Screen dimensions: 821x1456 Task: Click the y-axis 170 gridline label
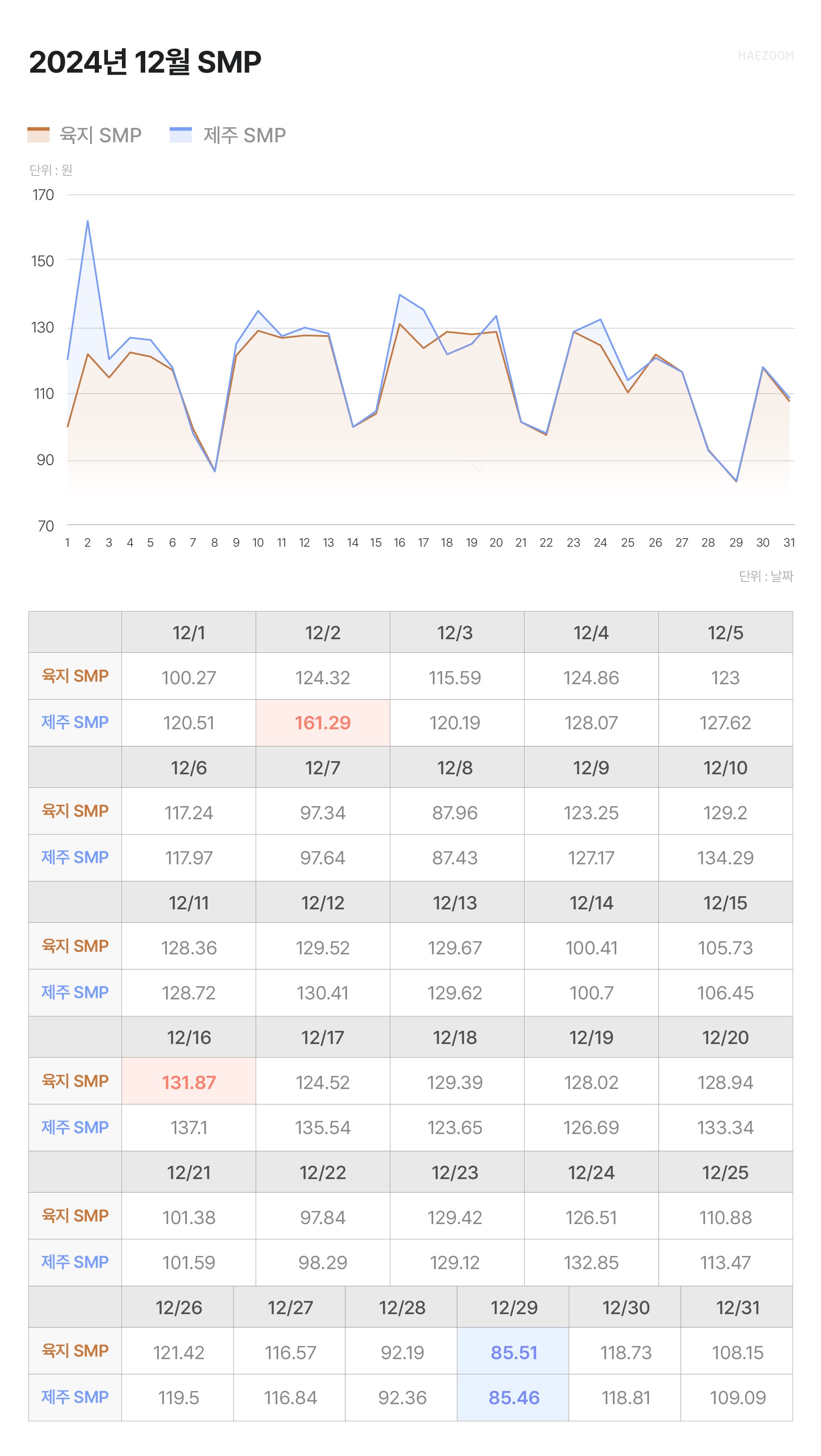pyautogui.click(x=43, y=195)
